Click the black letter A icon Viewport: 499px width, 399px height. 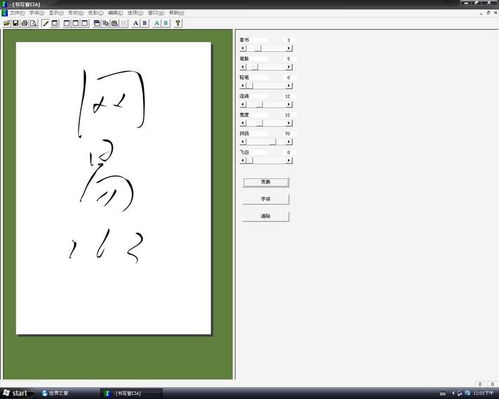(x=135, y=23)
